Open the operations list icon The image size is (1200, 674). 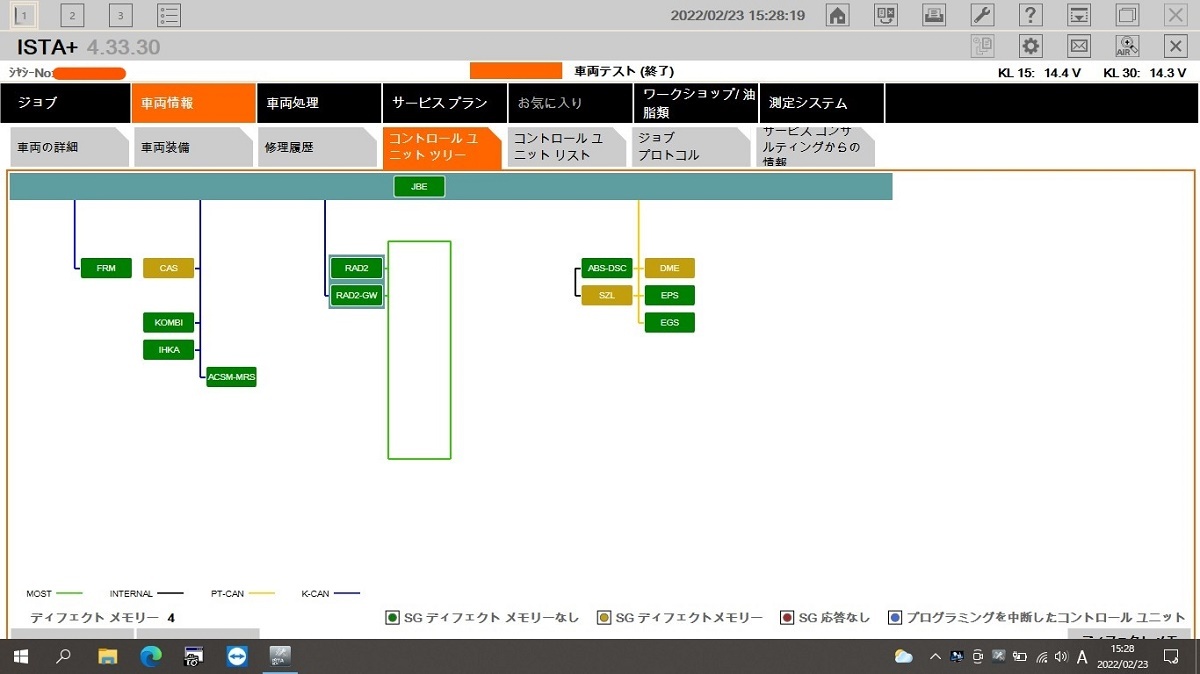(x=169, y=15)
